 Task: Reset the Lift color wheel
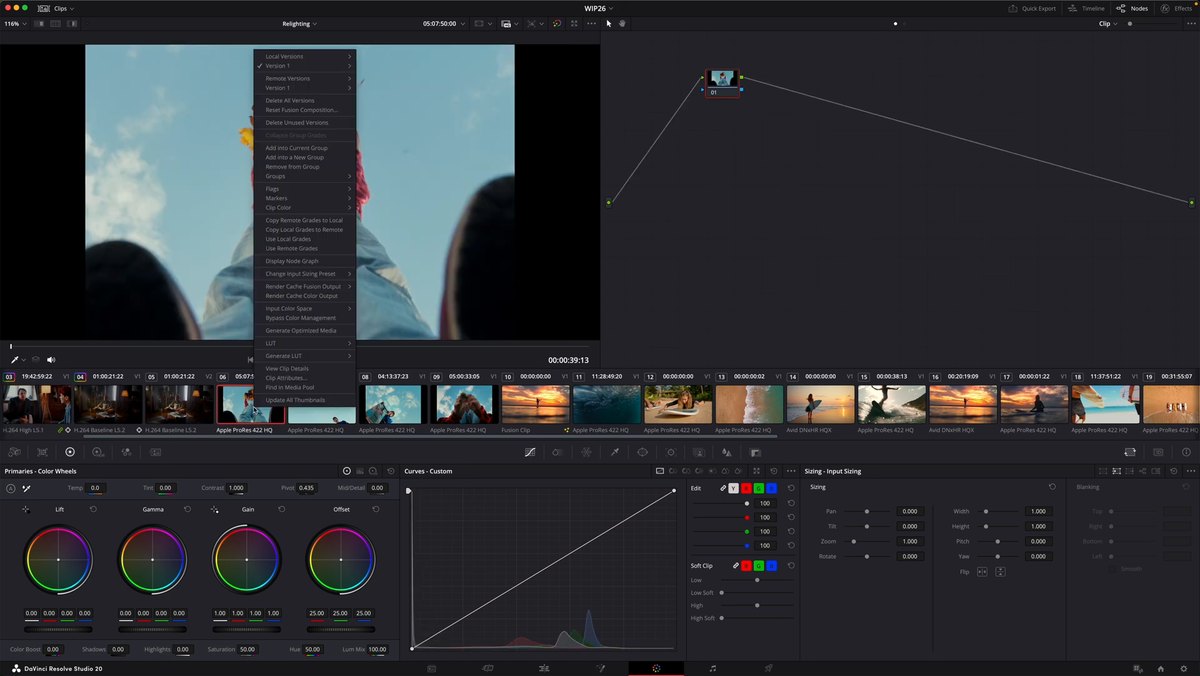pos(93,509)
